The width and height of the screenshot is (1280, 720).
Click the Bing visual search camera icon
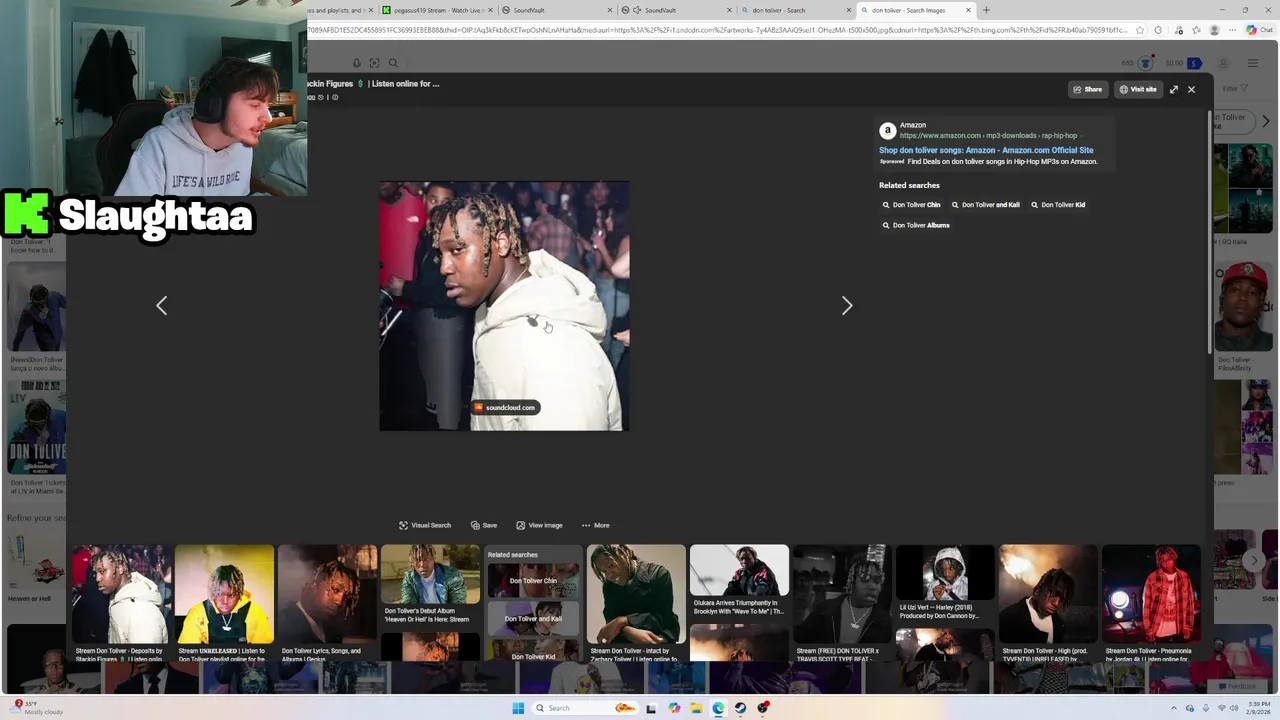click(374, 63)
